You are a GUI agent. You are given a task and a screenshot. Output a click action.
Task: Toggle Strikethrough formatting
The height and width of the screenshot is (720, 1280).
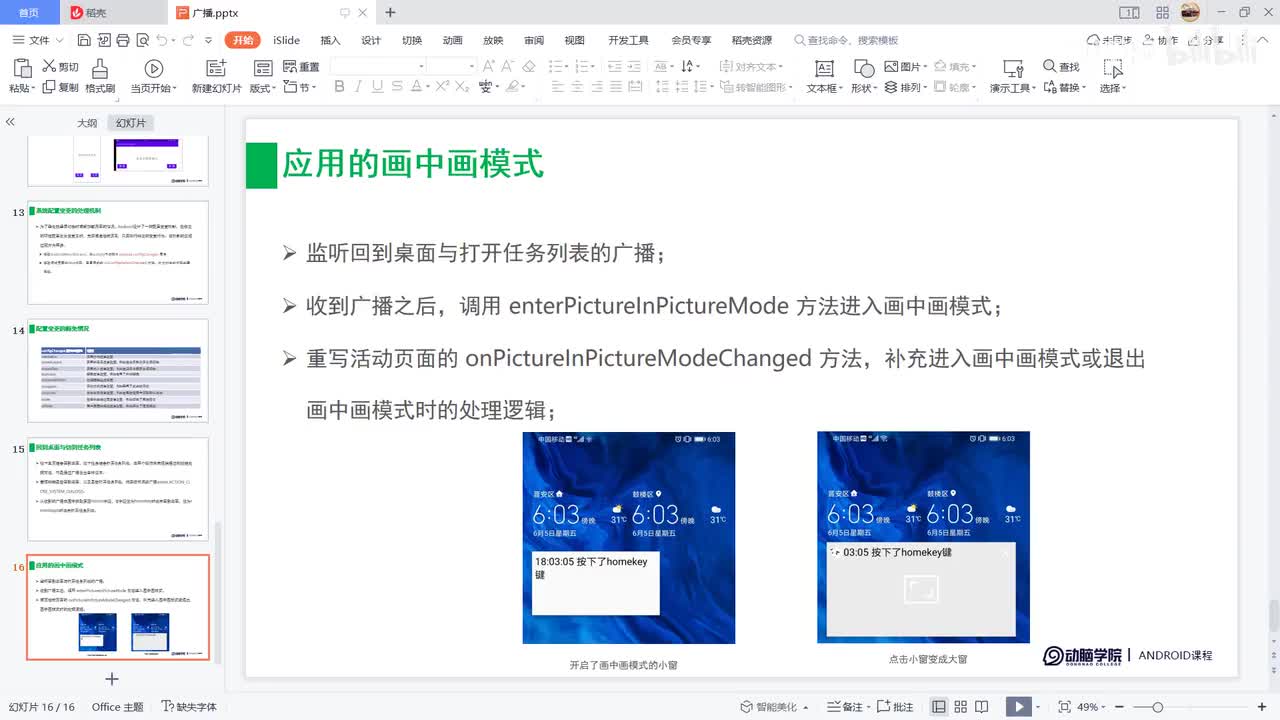click(x=399, y=87)
